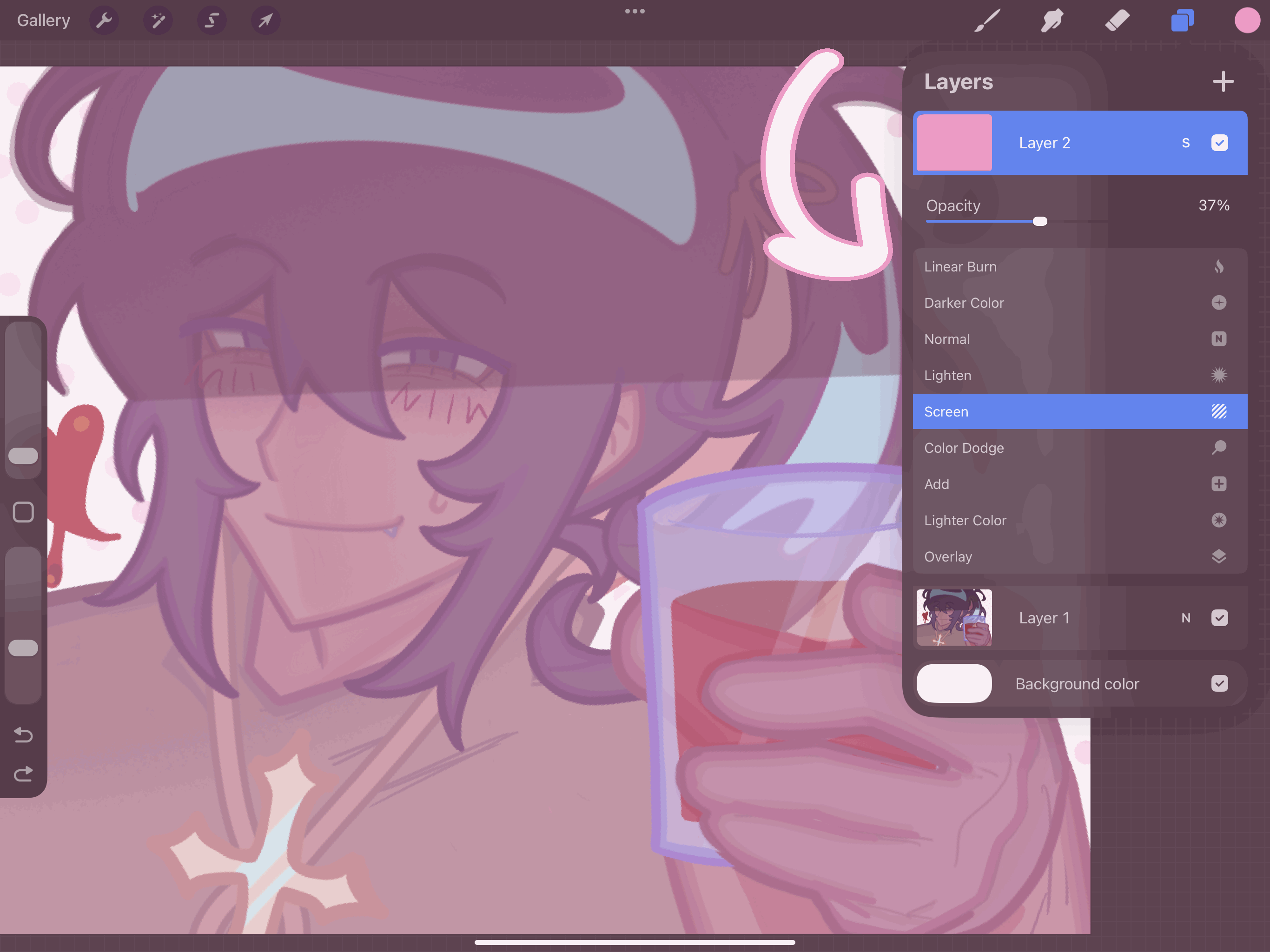Toggle Background color visibility checkbox

point(1219,683)
